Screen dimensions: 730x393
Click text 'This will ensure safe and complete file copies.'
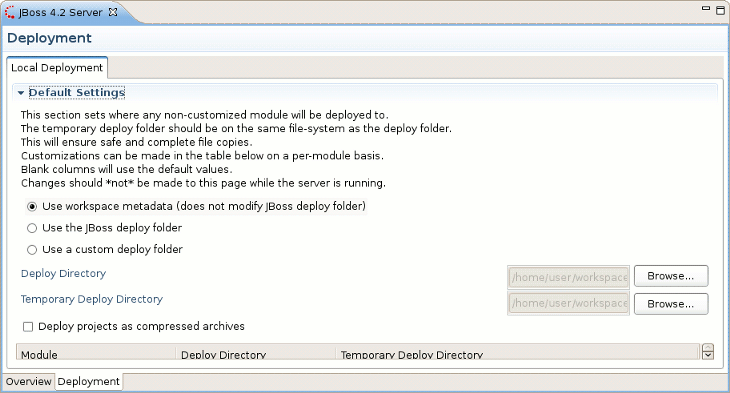pyautogui.click(x=136, y=142)
